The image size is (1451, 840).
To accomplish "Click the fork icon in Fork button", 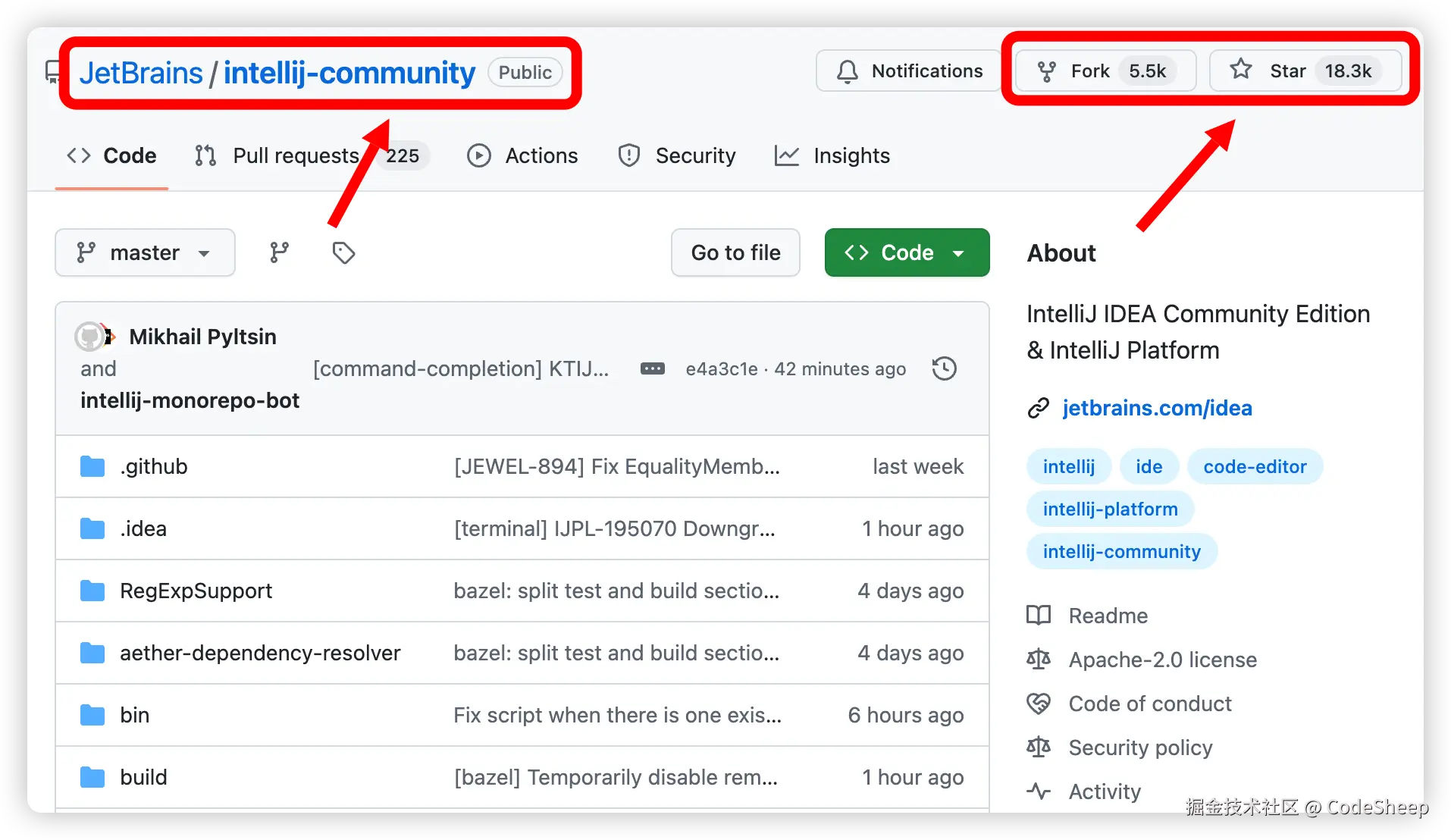I will pyautogui.click(x=1047, y=71).
